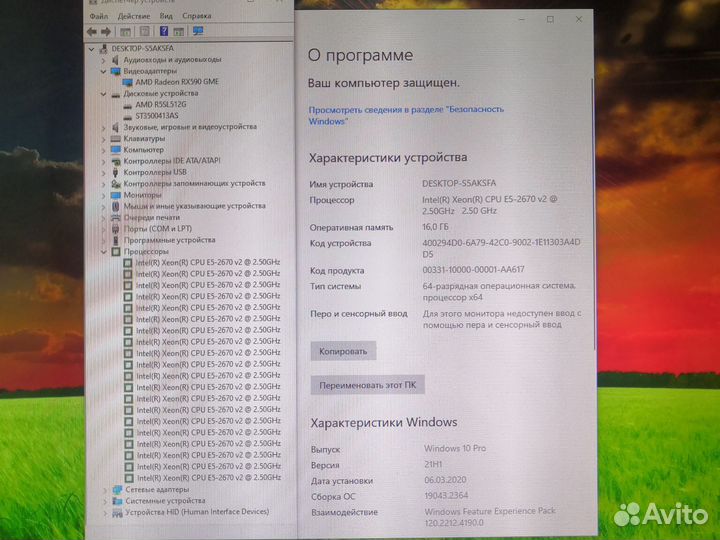Image resolution: width=720 pixels, height=540 pixels.
Task: Click the Windows 10 Pro edition value
Action: (455, 449)
